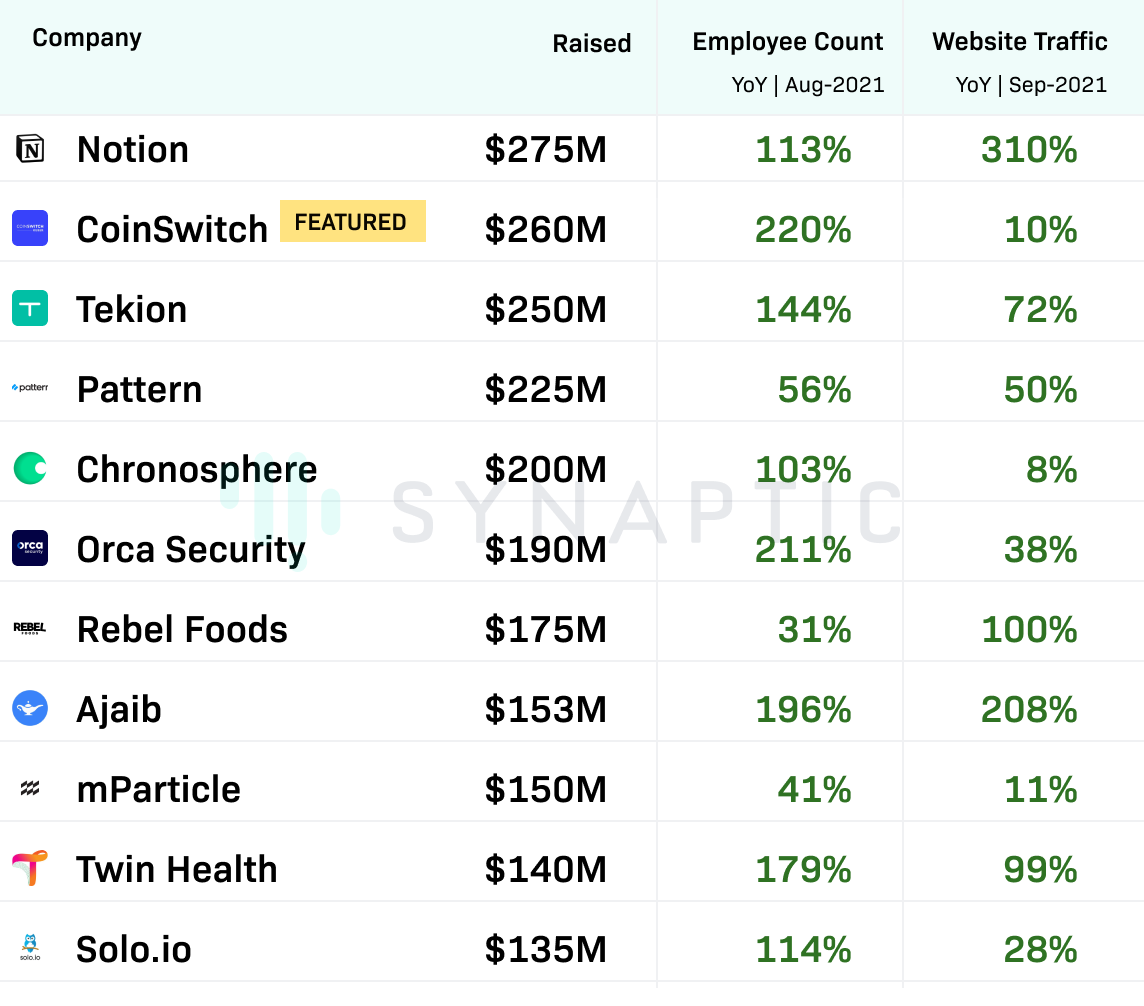Click Rebel Foods' 100% website traffic
Viewport: 1144px width, 1006px height.
(1029, 630)
